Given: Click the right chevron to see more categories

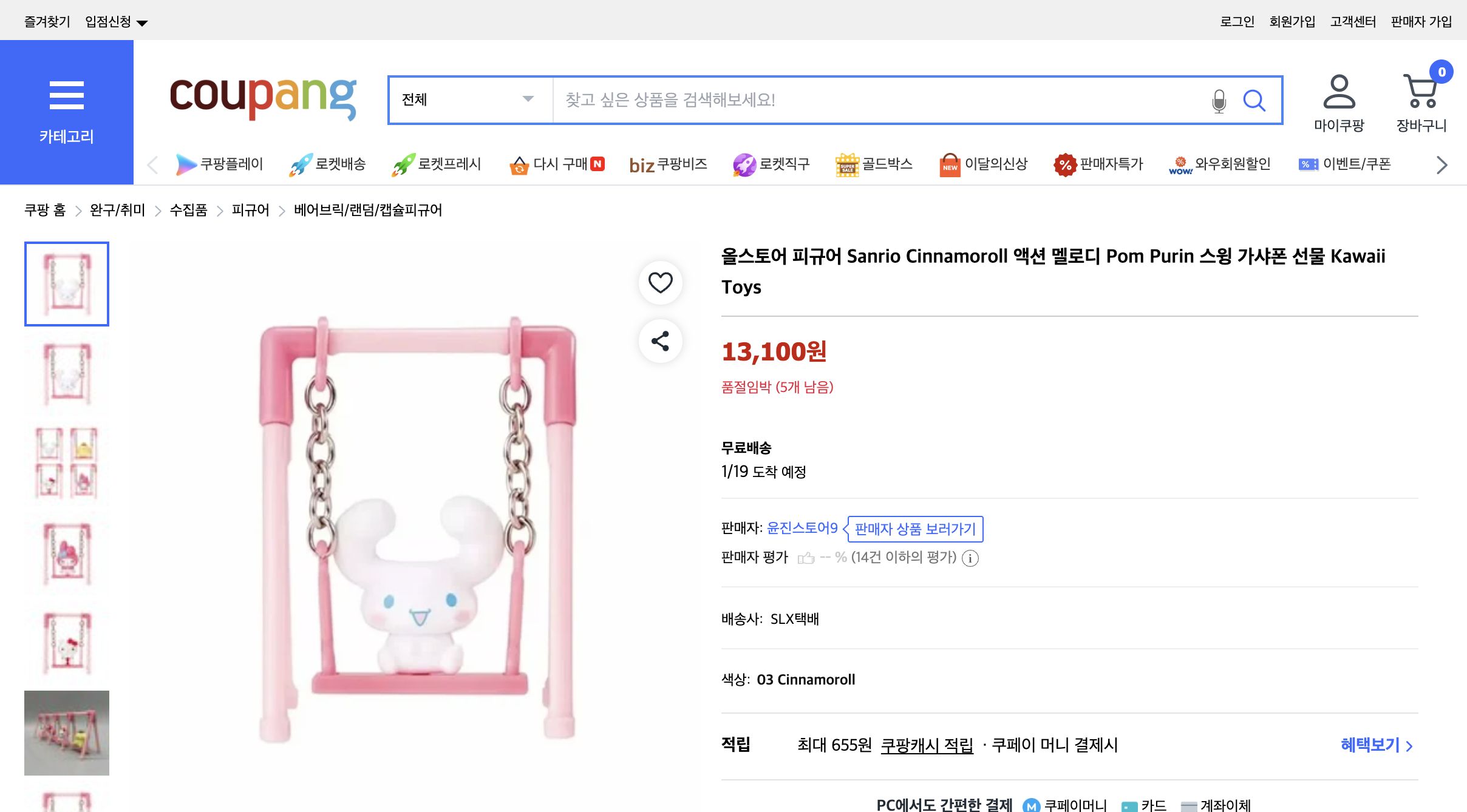Looking at the screenshot, I should click(1441, 164).
